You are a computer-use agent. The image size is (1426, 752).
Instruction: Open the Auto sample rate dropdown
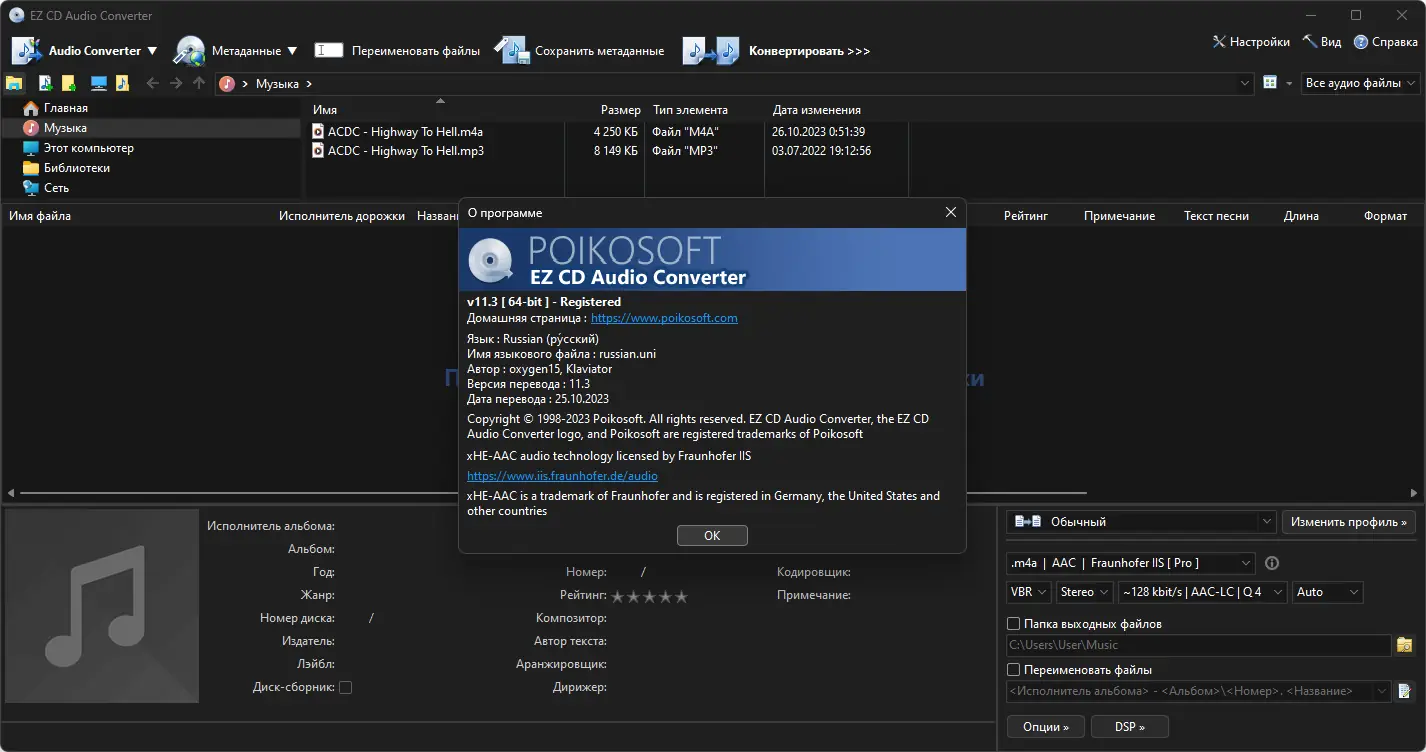tap(1327, 592)
